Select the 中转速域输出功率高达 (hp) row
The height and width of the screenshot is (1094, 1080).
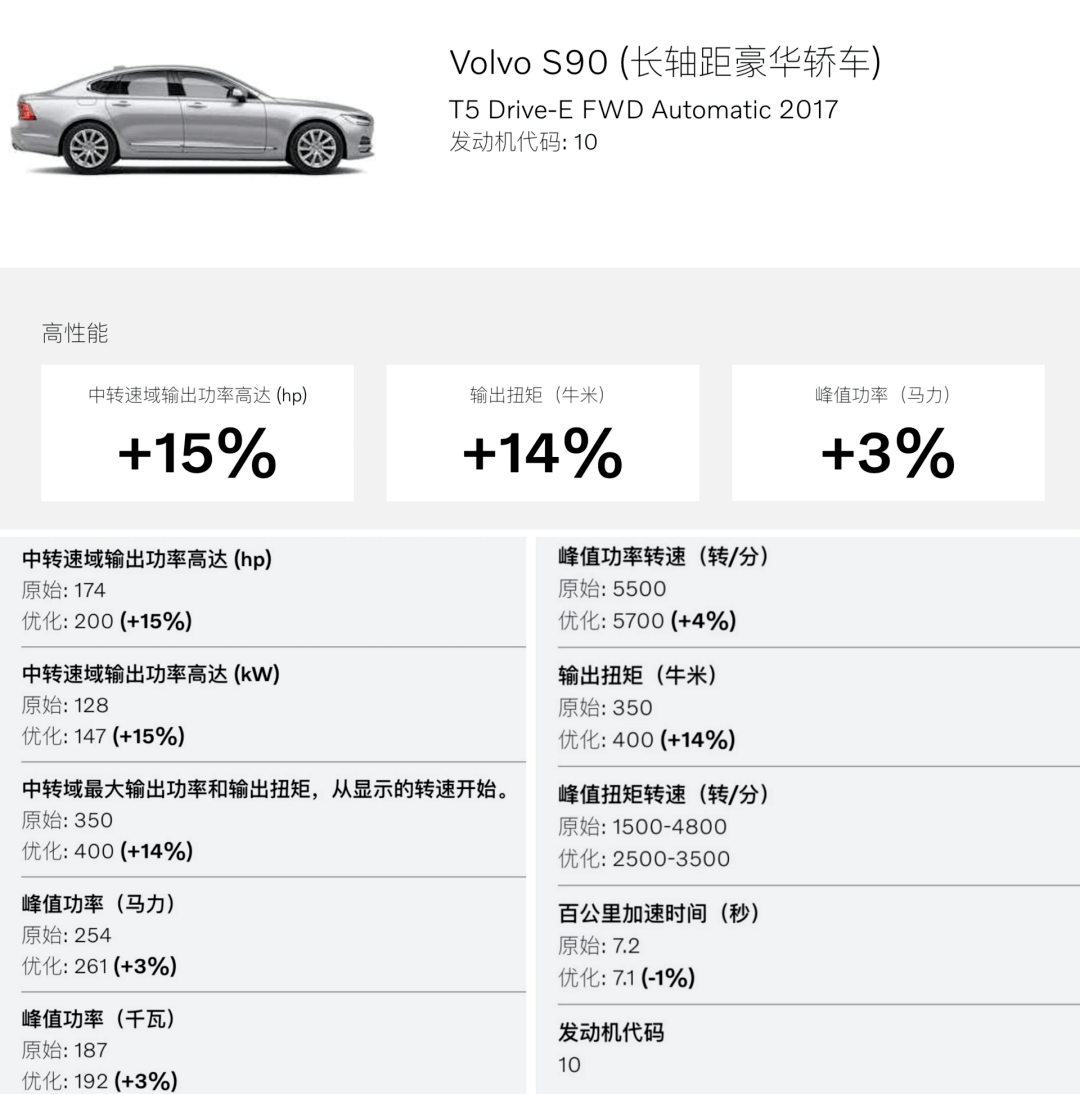point(273,590)
